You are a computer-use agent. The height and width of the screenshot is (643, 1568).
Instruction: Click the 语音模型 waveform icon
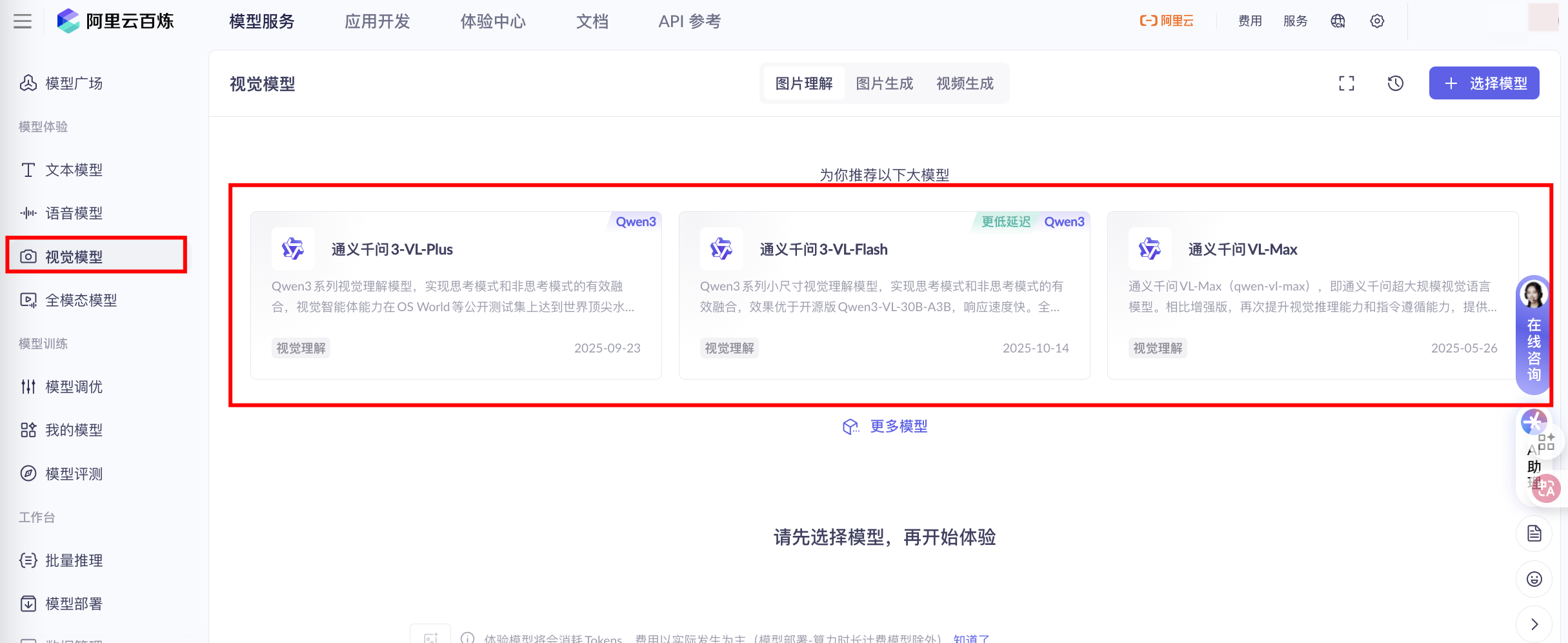(x=28, y=213)
